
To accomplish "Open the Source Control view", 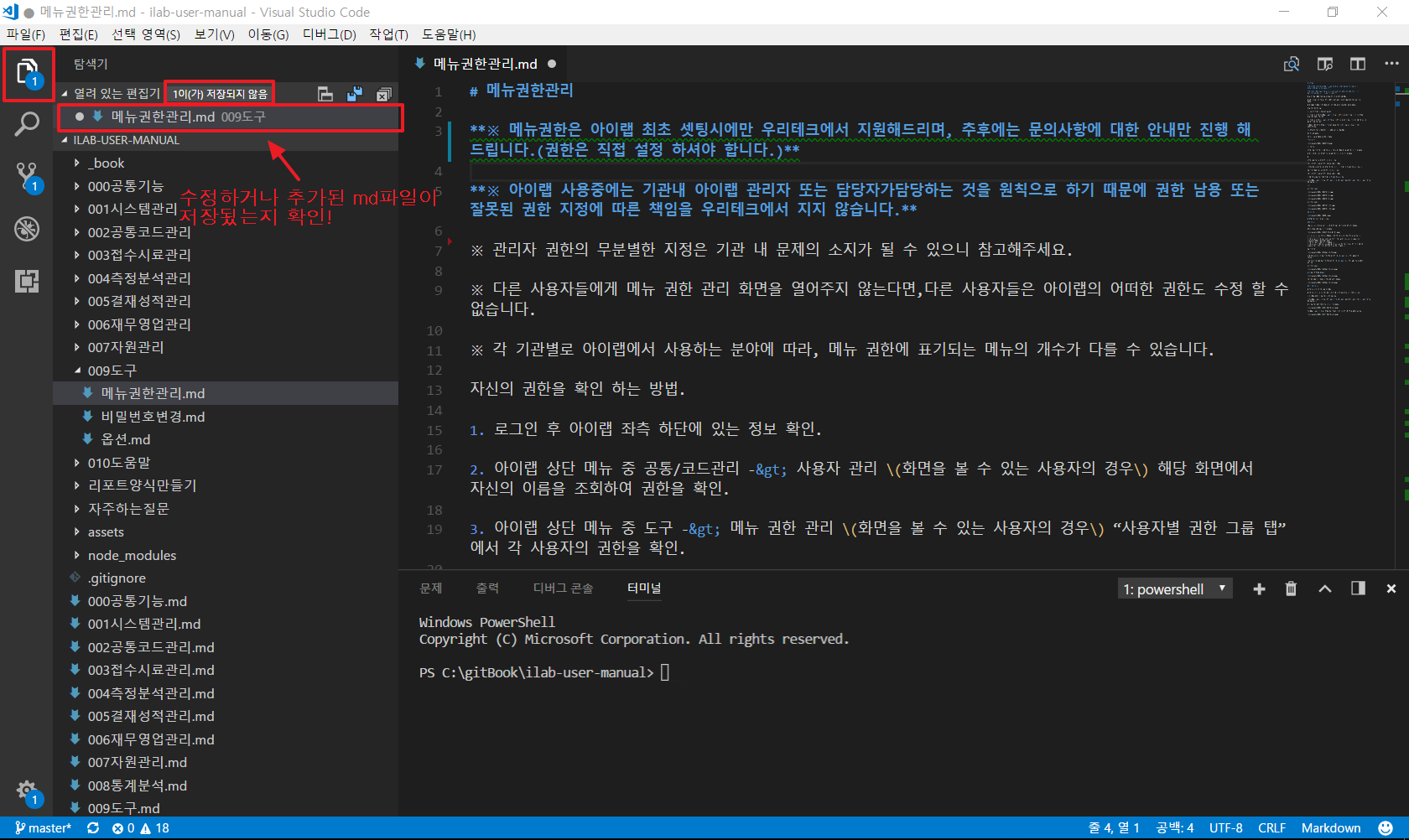I will tap(27, 177).
